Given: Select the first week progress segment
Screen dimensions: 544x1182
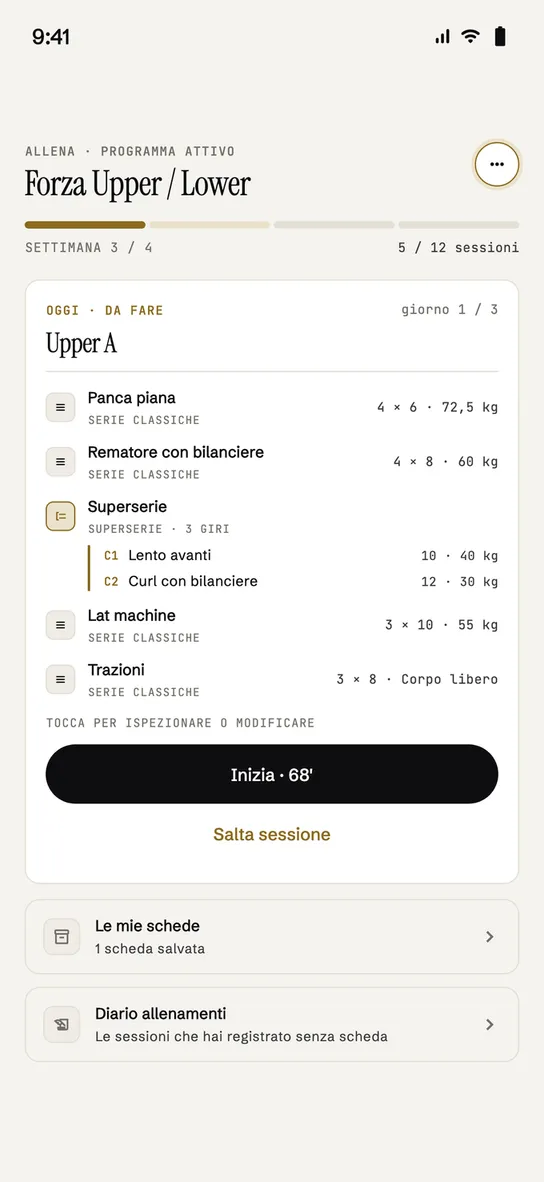Looking at the screenshot, I should [85, 225].
